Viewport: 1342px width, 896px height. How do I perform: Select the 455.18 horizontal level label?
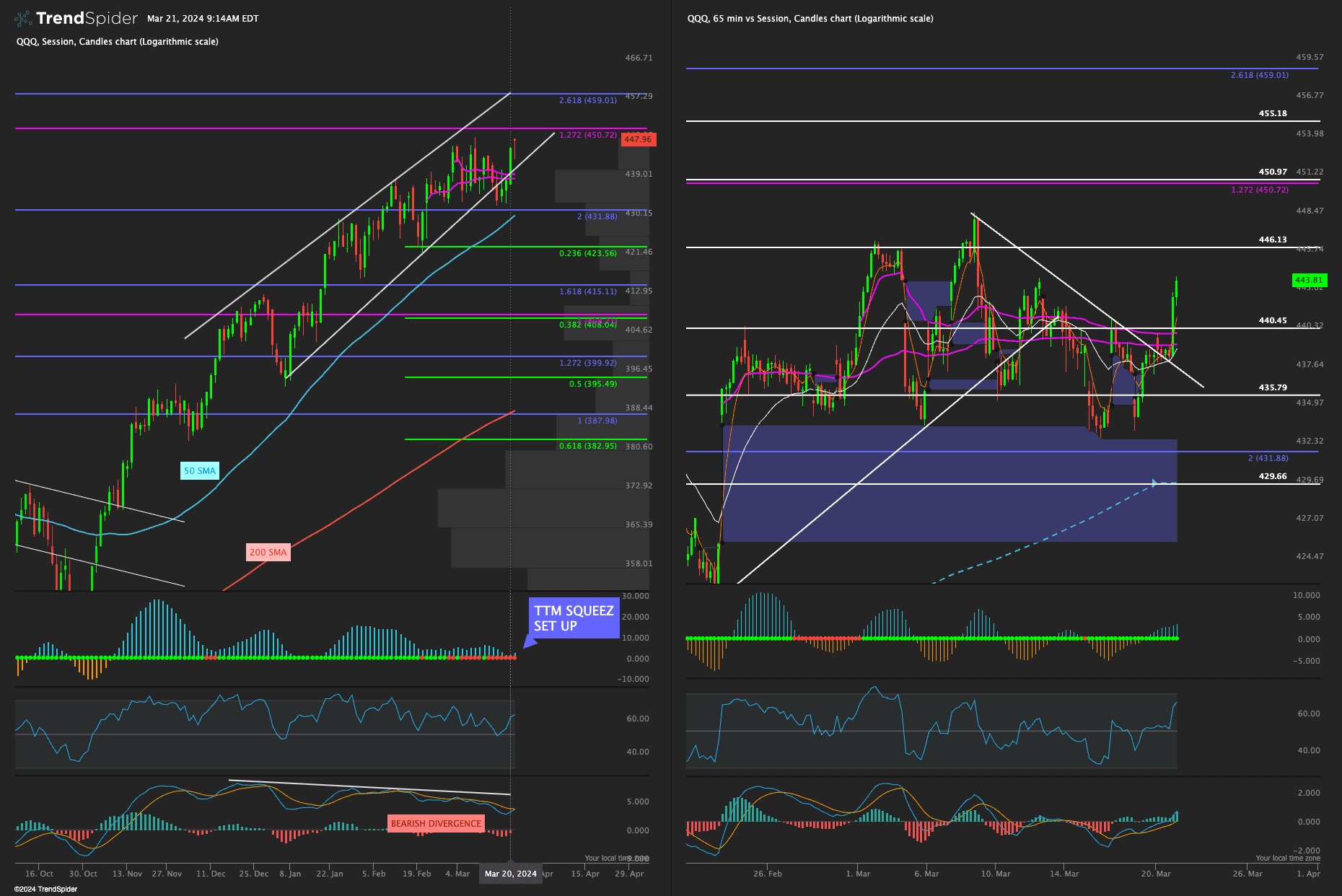(1273, 113)
